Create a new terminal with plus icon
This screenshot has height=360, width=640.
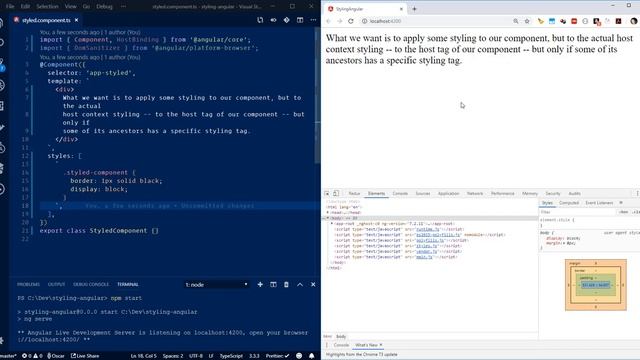pos(260,284)
